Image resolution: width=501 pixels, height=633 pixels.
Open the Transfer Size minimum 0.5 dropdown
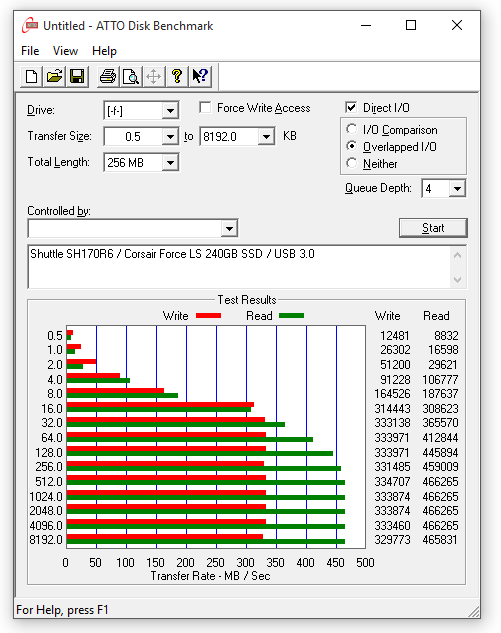click(x=170, y=136)
